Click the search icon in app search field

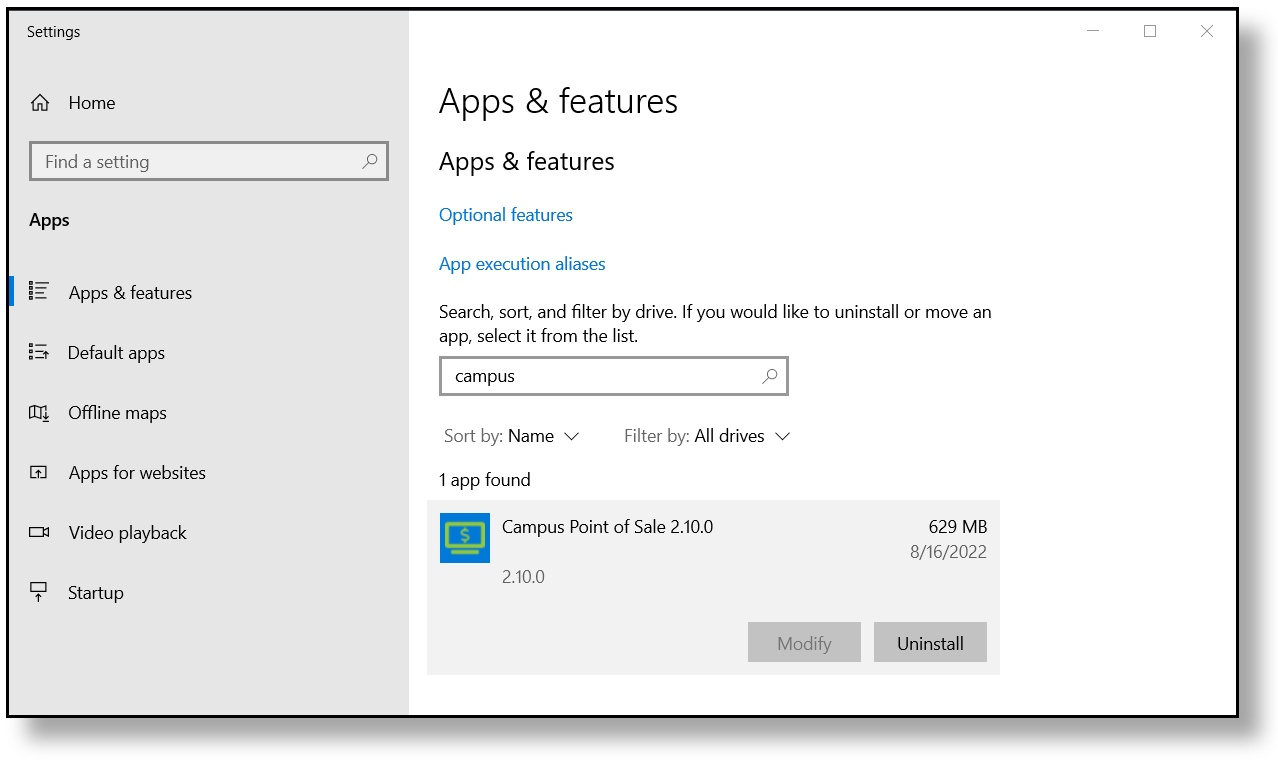click(770, 376)
